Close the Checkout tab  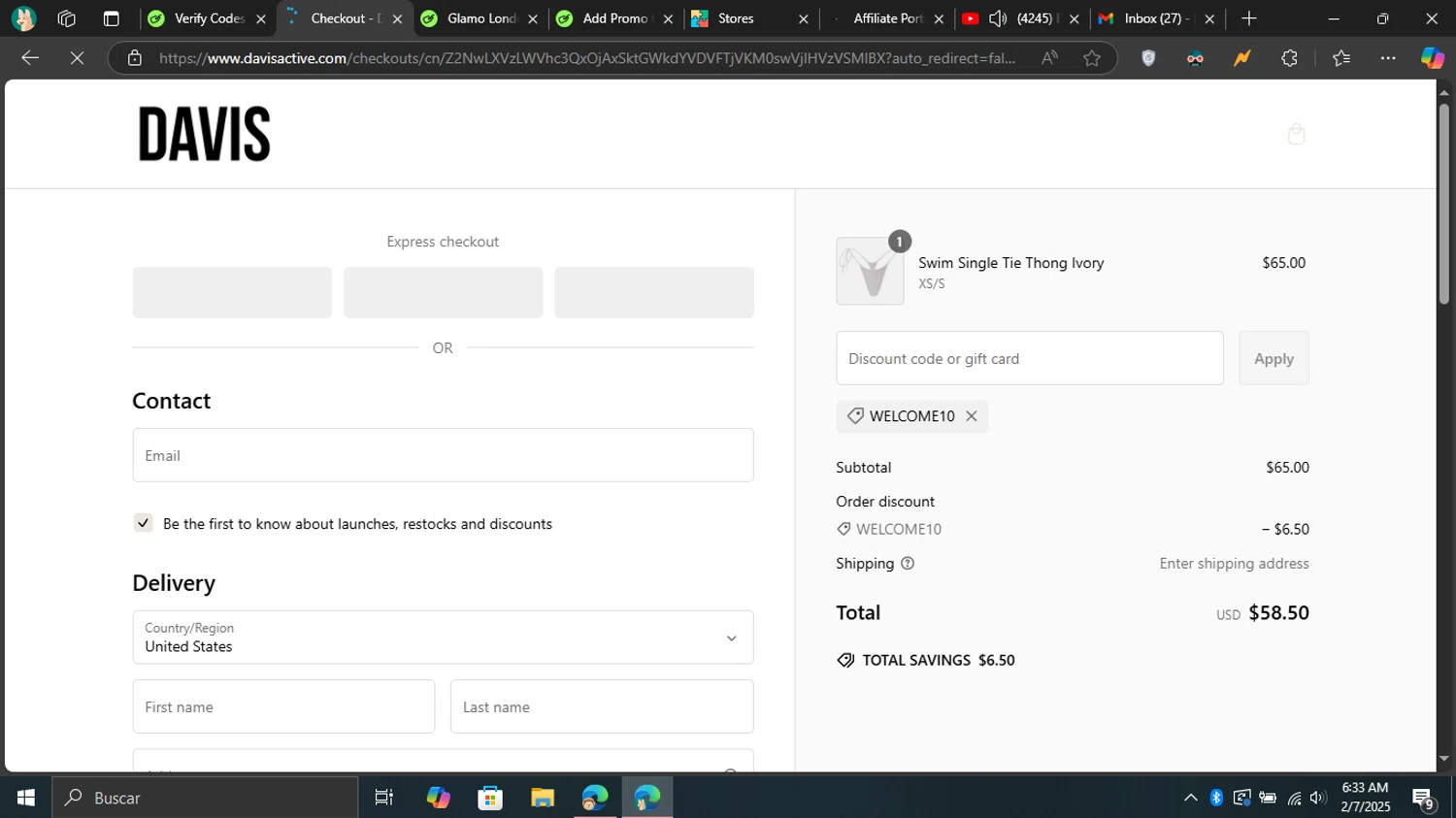(x=397, y=18)
